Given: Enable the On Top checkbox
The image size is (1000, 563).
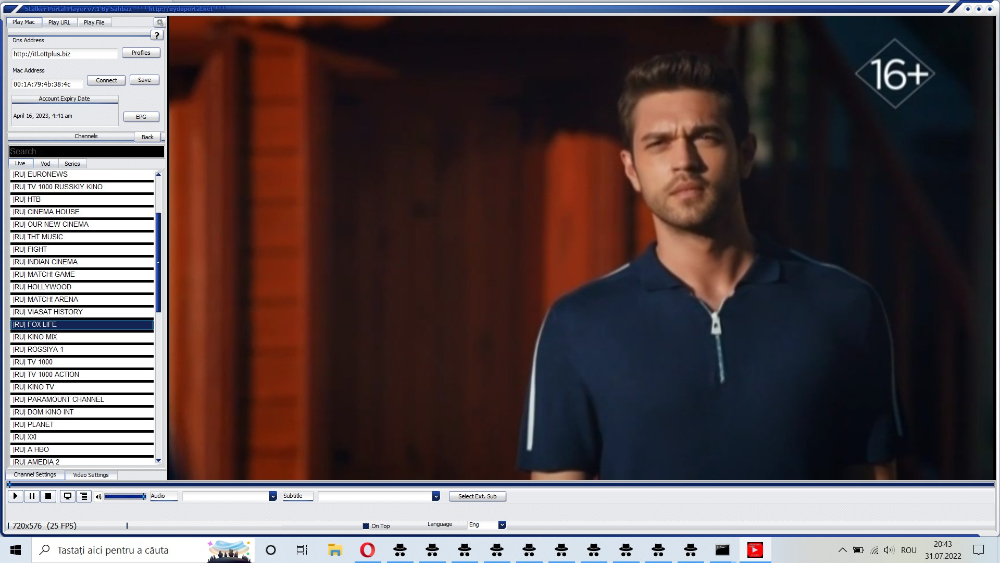Looking at the screenshot, I should coord(366,526).
